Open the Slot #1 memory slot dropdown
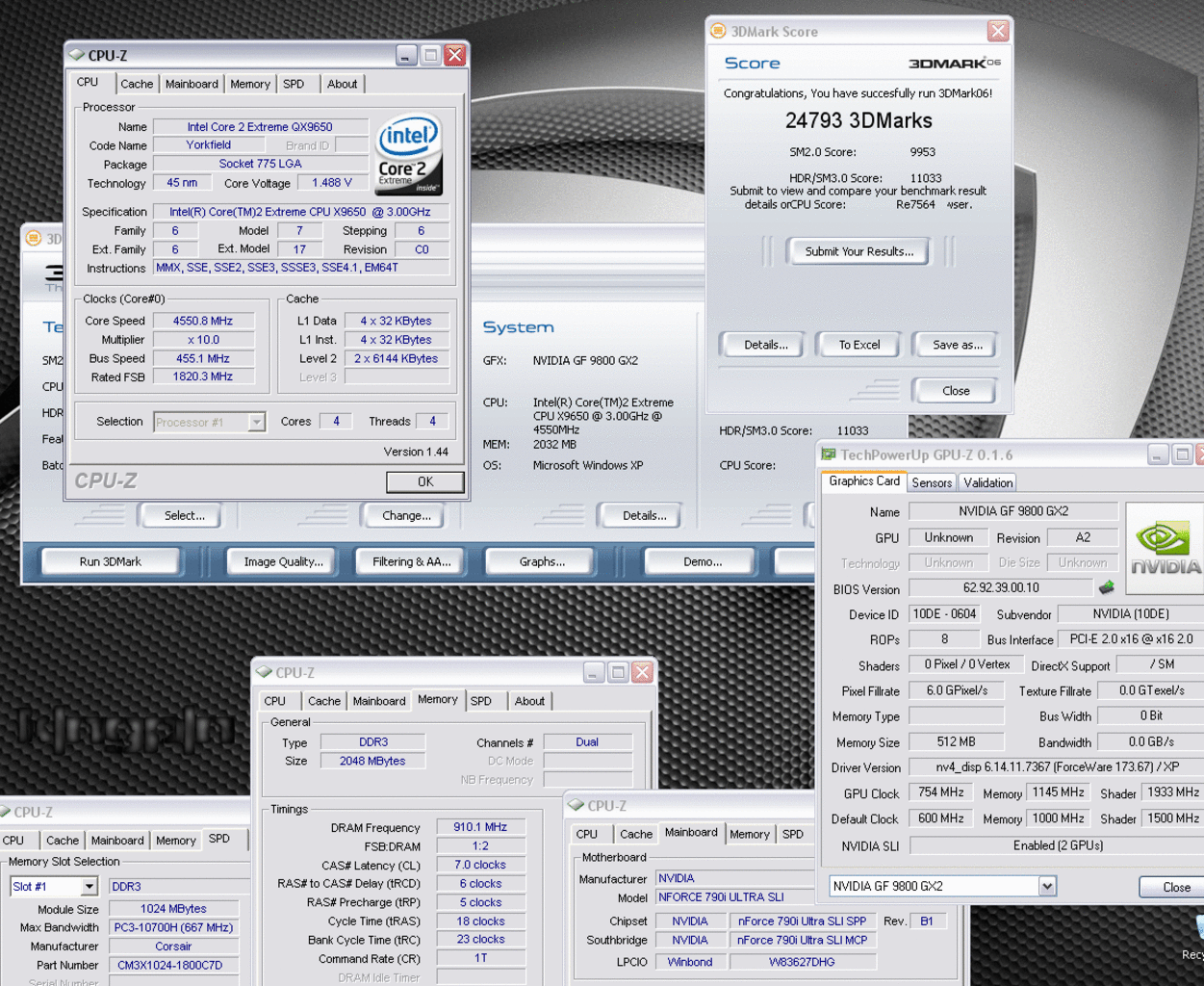 [90, 886]
